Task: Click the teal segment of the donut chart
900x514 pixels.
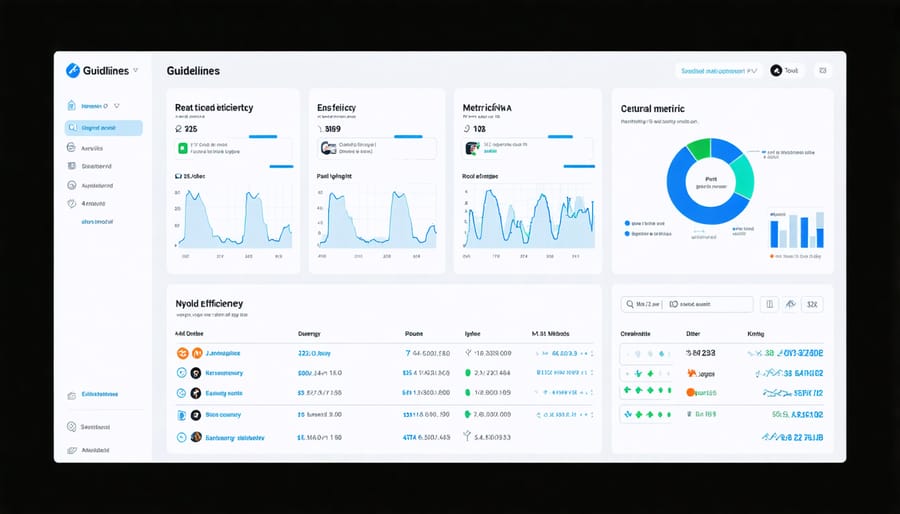Action: (x=743, y=178)
